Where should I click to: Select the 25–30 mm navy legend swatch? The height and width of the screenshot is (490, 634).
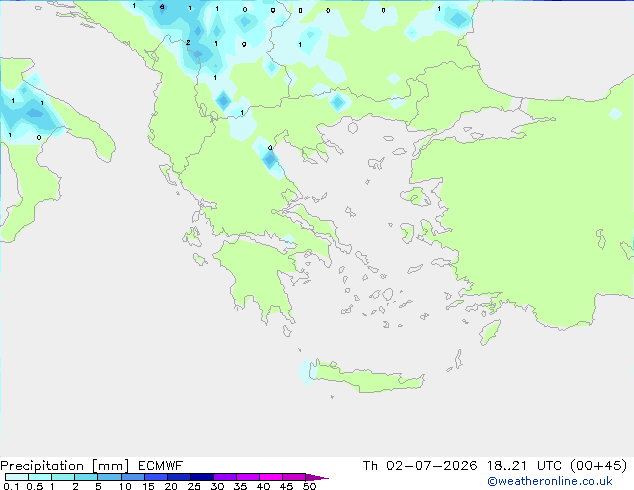[x=202, y=477]
